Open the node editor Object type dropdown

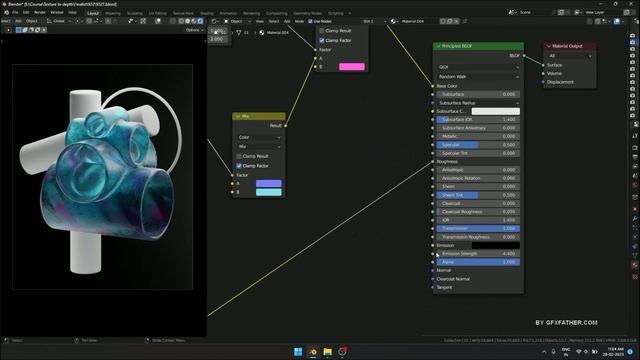tap(238, 21)
